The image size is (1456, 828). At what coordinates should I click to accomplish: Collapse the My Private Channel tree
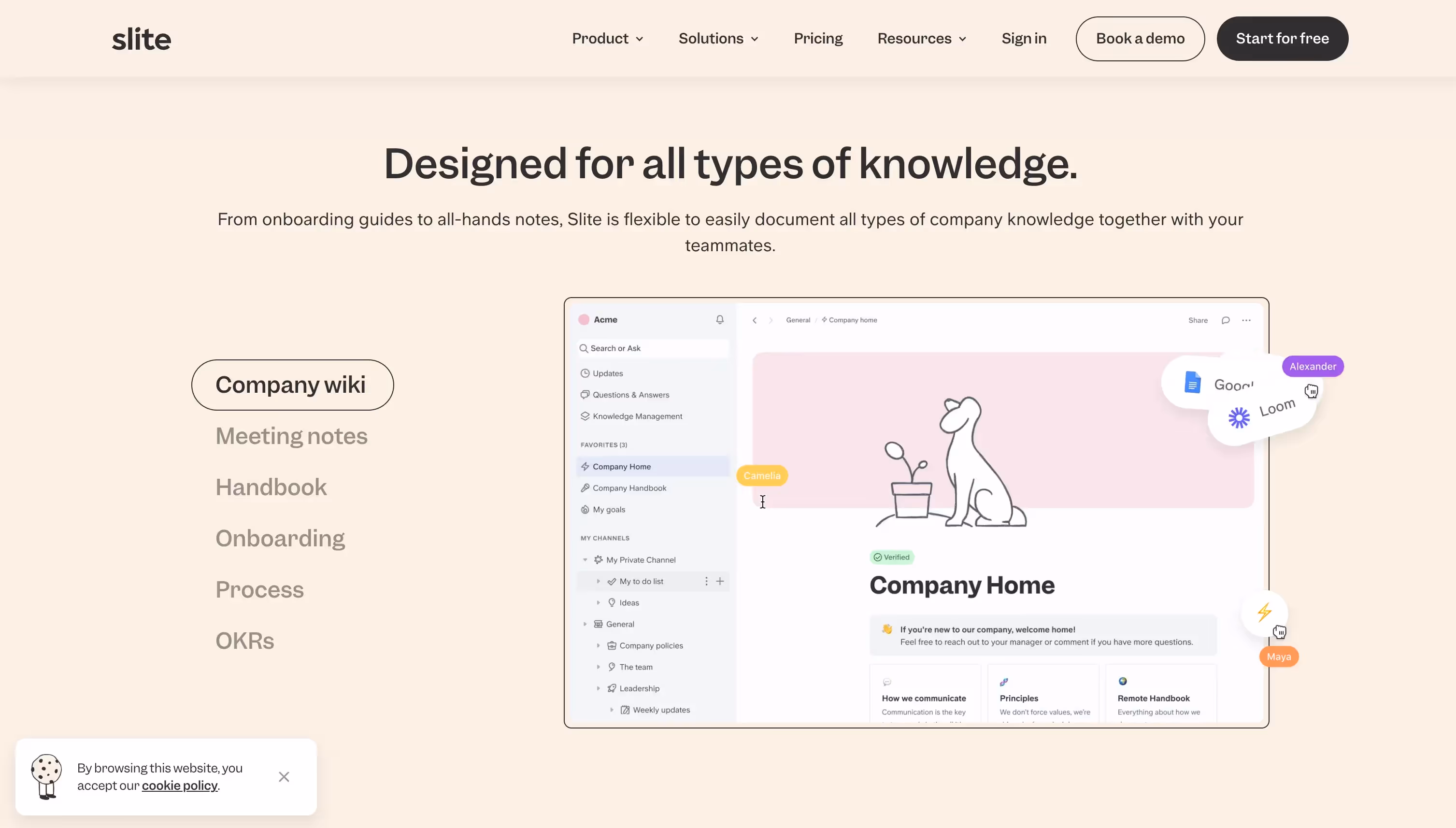tap(585, 559)
